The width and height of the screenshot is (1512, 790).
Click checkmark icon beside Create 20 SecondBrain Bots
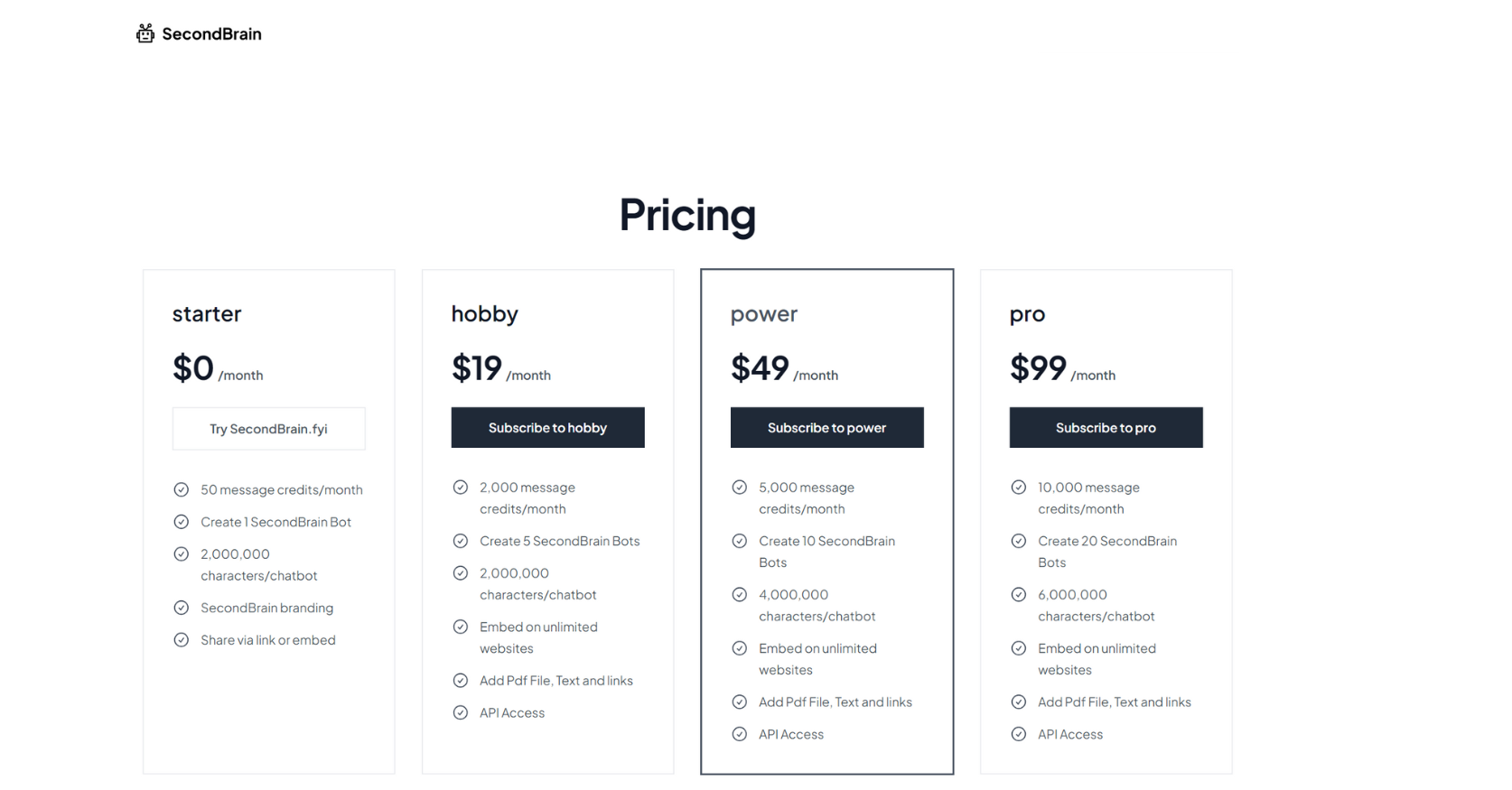[1019, 541]
